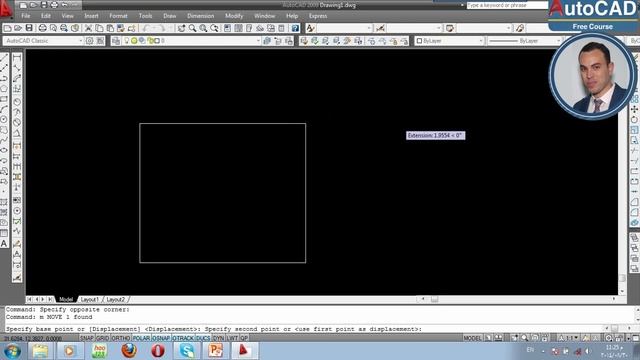
Task: Toggle QP quick properties button
Action: (x=244, y=338)
